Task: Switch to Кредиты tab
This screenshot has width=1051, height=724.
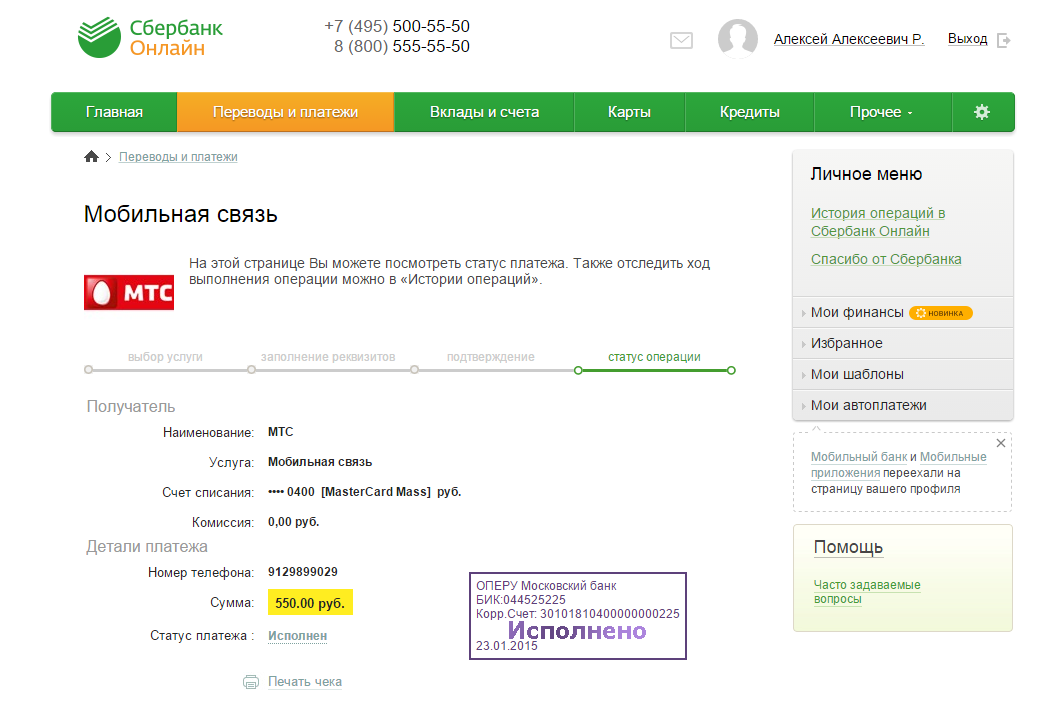Action: coord(749,112)
